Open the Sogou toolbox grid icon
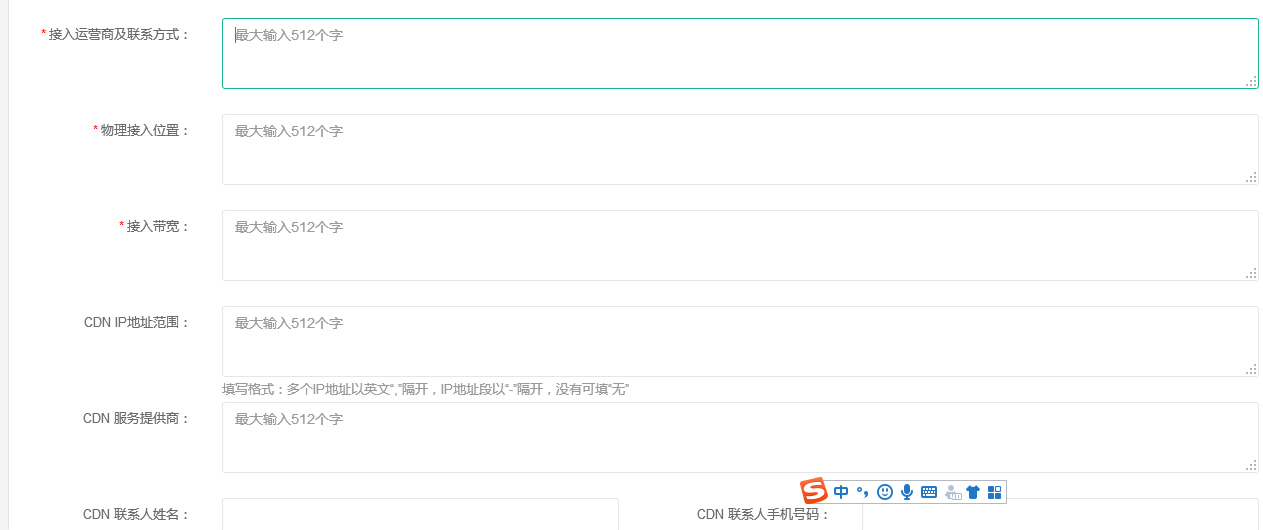 pos(994,492)
